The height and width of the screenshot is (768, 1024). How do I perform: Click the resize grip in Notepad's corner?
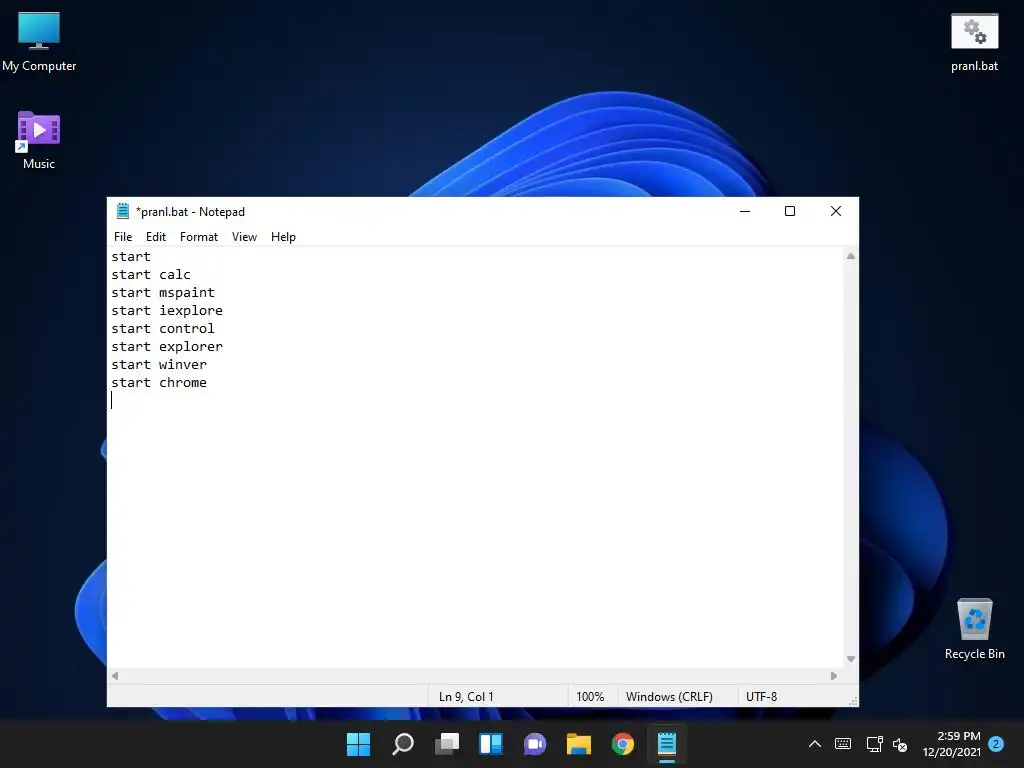(852, 701)
